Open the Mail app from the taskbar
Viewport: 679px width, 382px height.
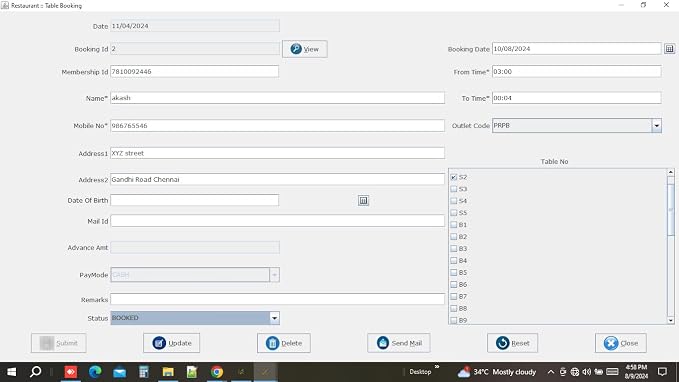(x=119, y=372)
